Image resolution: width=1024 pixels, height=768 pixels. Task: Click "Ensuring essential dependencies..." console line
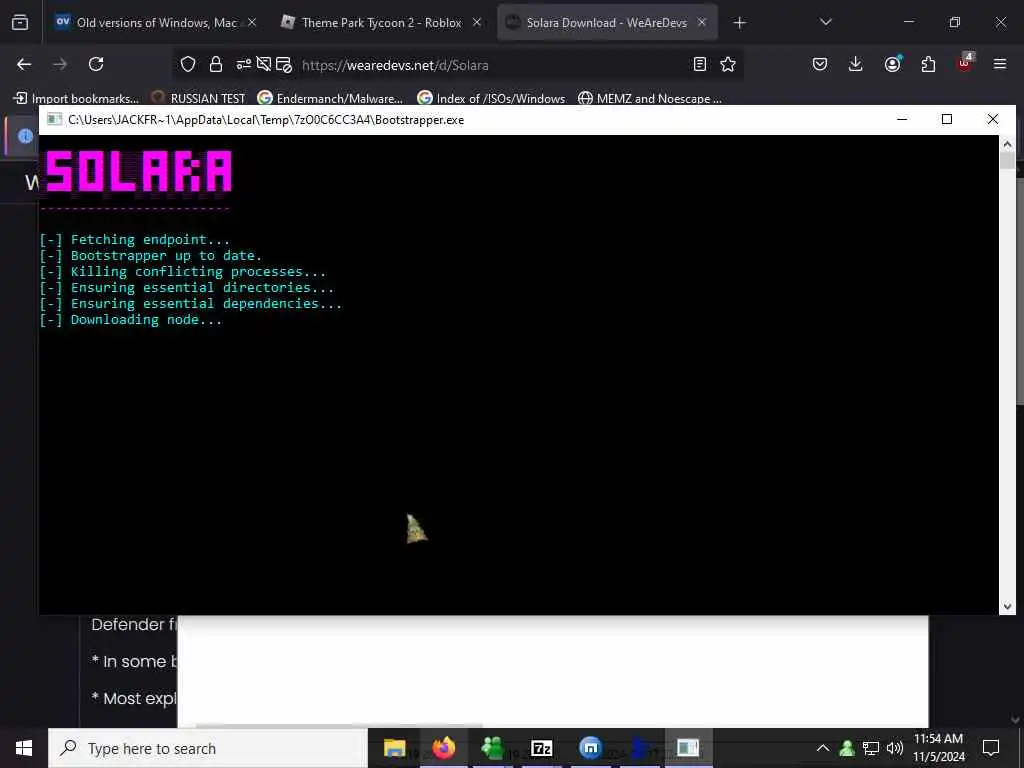pos(206,304)
